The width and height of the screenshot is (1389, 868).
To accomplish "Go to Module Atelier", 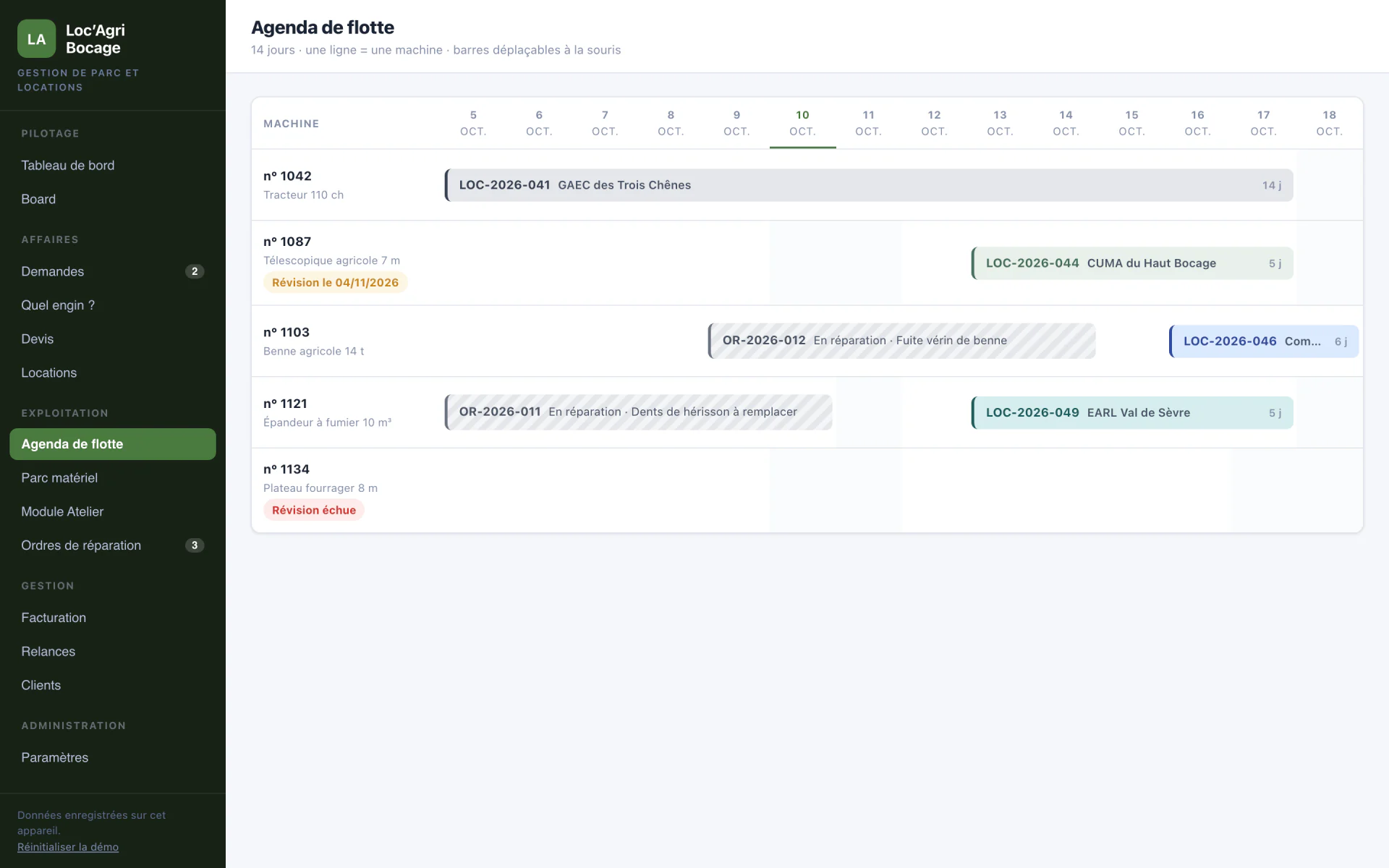I will click(x=113, y=511).
